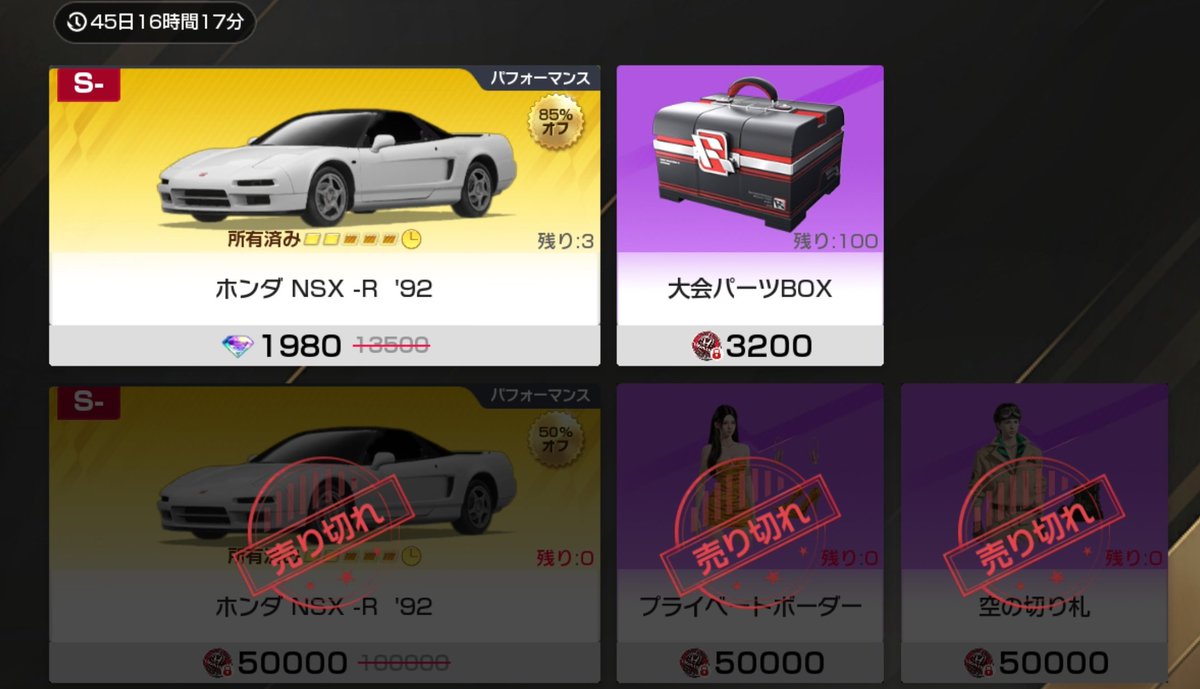Click the 50% off discount badge
This screenshot has height=689, width=1200.
pos(557,442)
